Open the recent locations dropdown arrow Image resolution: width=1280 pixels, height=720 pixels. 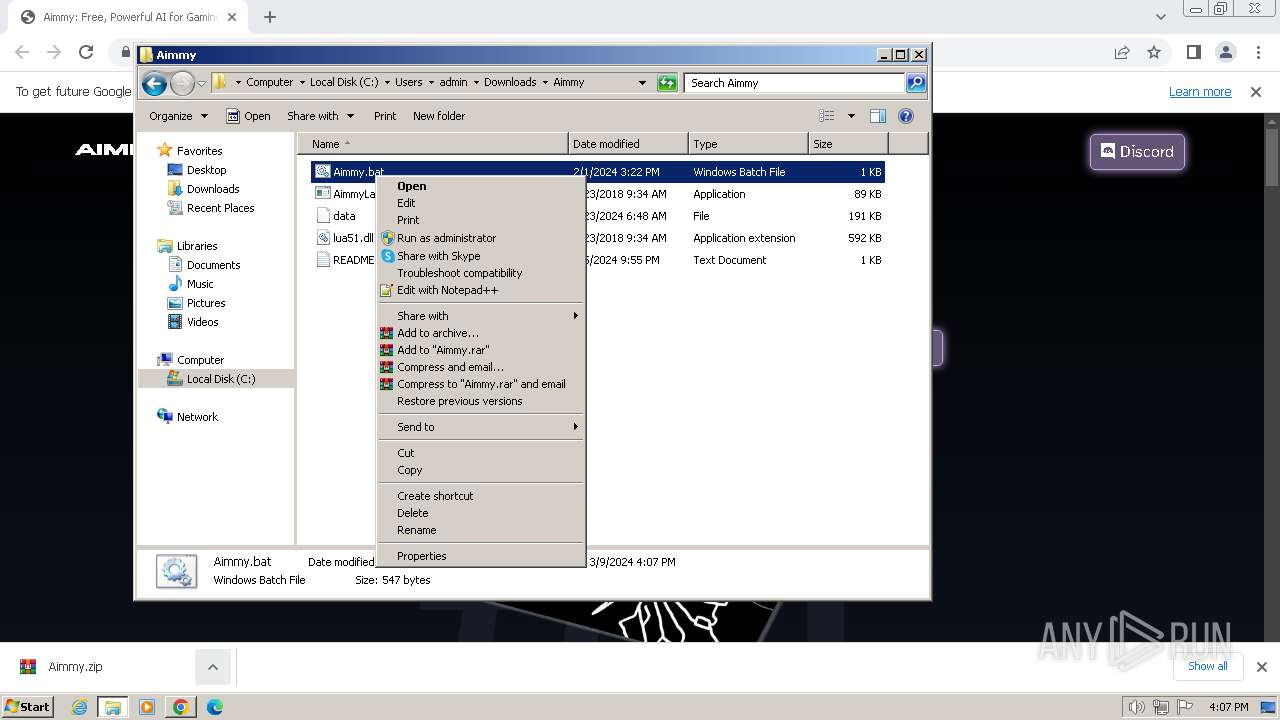click(x=201, y=83)
